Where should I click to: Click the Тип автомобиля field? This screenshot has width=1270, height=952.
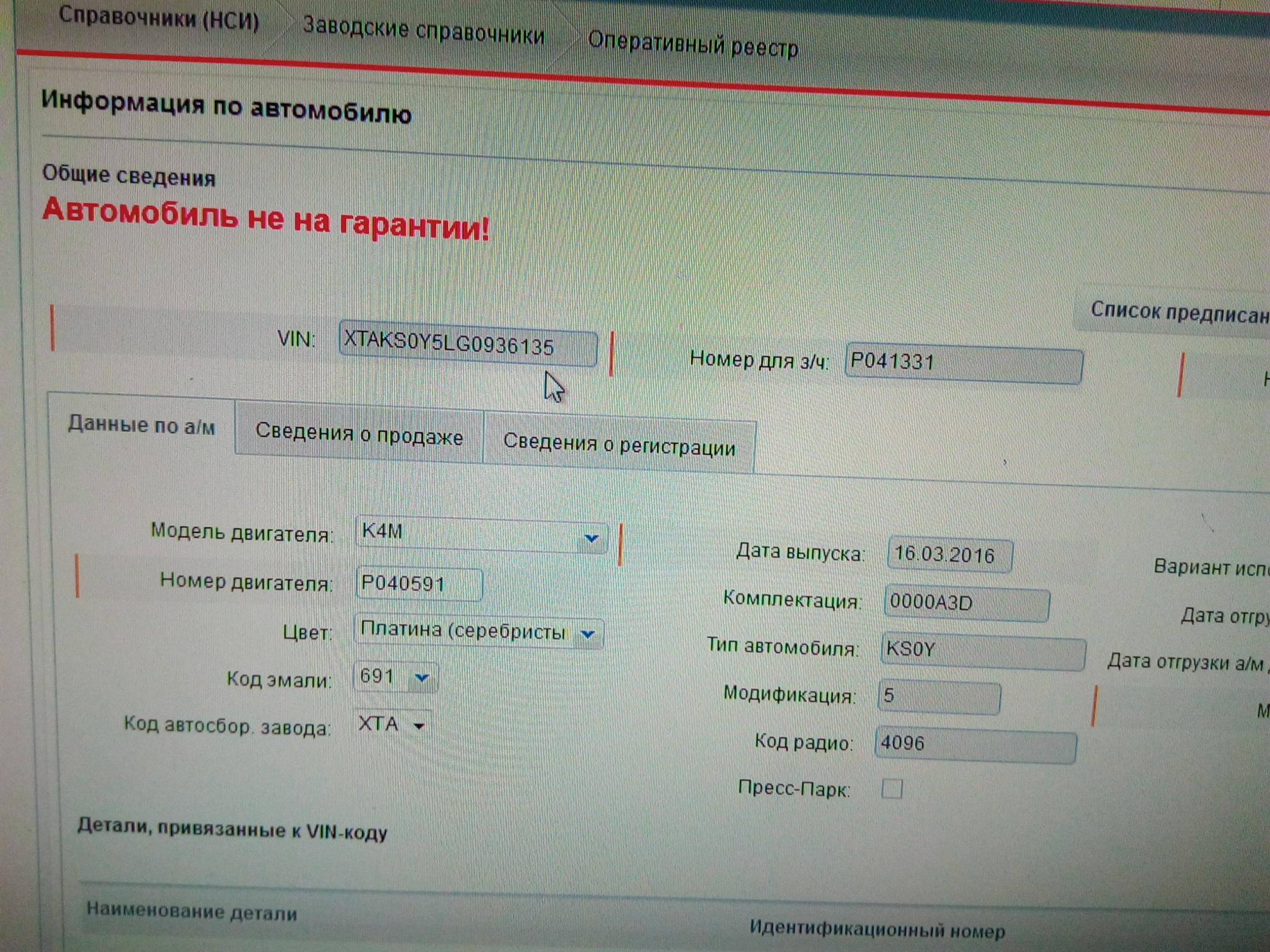coord(982,651)
